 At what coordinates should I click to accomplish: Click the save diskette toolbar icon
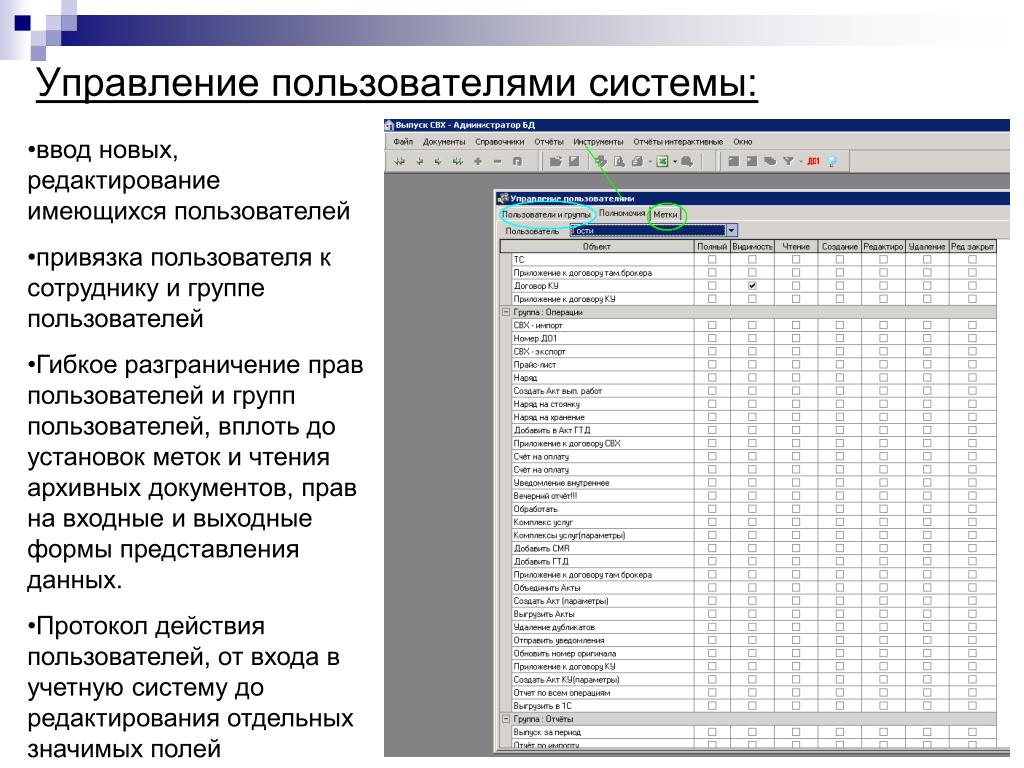click(x=574, y=161)
